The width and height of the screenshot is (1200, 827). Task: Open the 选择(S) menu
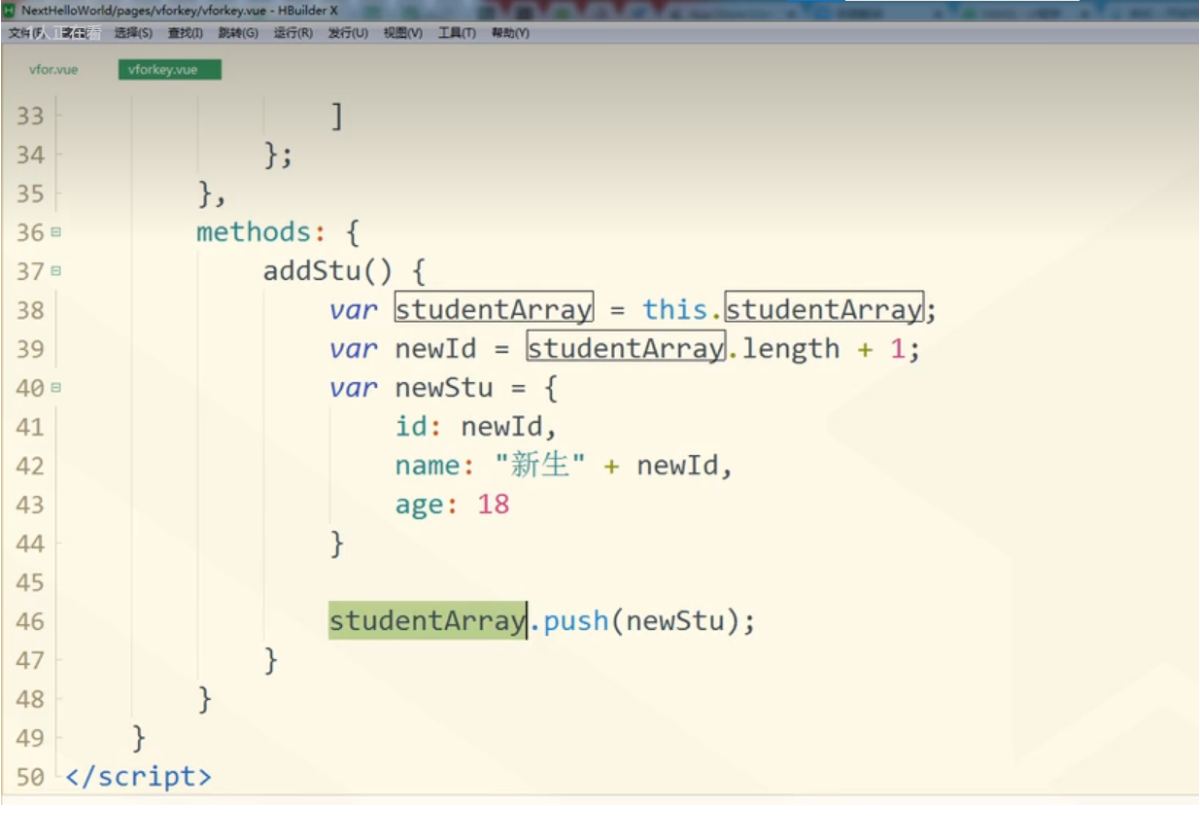pos(133,33)
